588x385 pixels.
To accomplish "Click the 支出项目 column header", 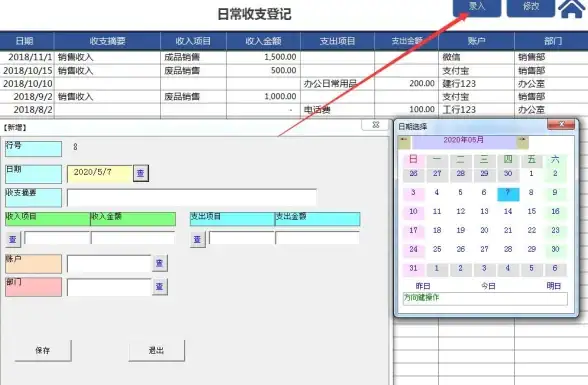I will tap(337, 41).
